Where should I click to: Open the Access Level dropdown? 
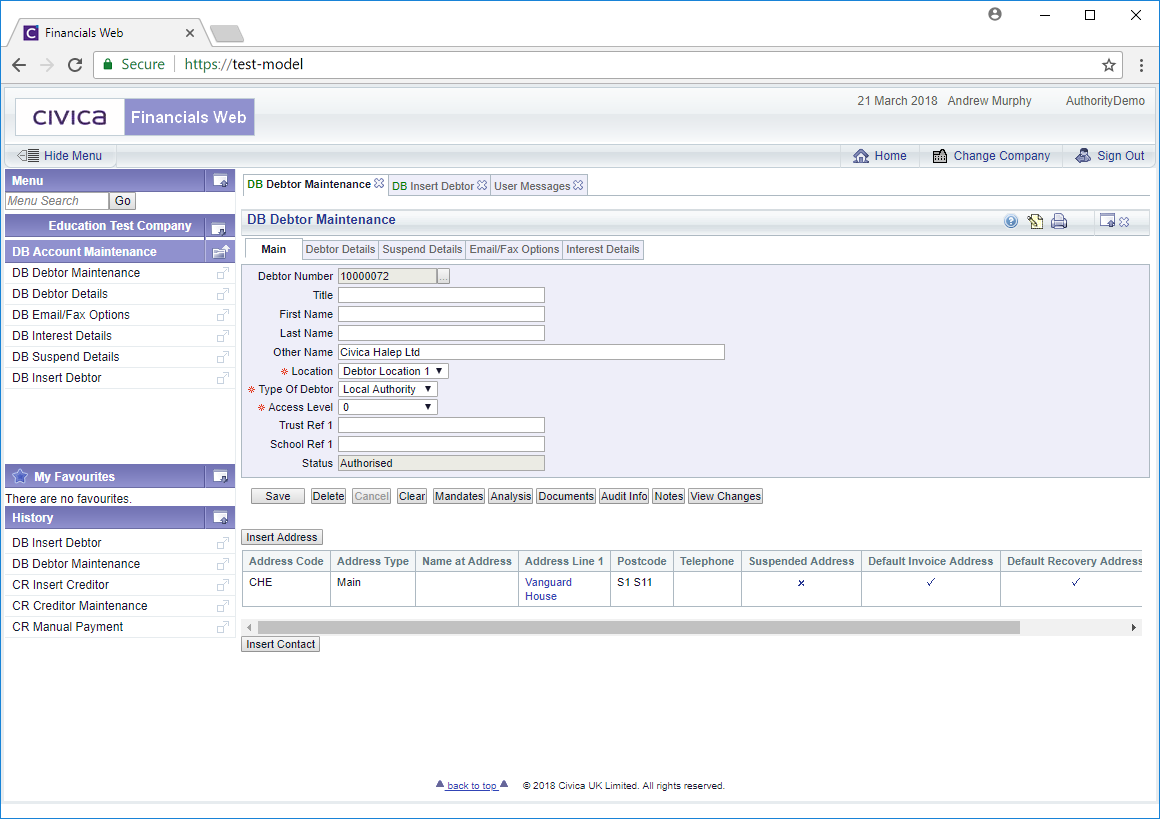388,407
